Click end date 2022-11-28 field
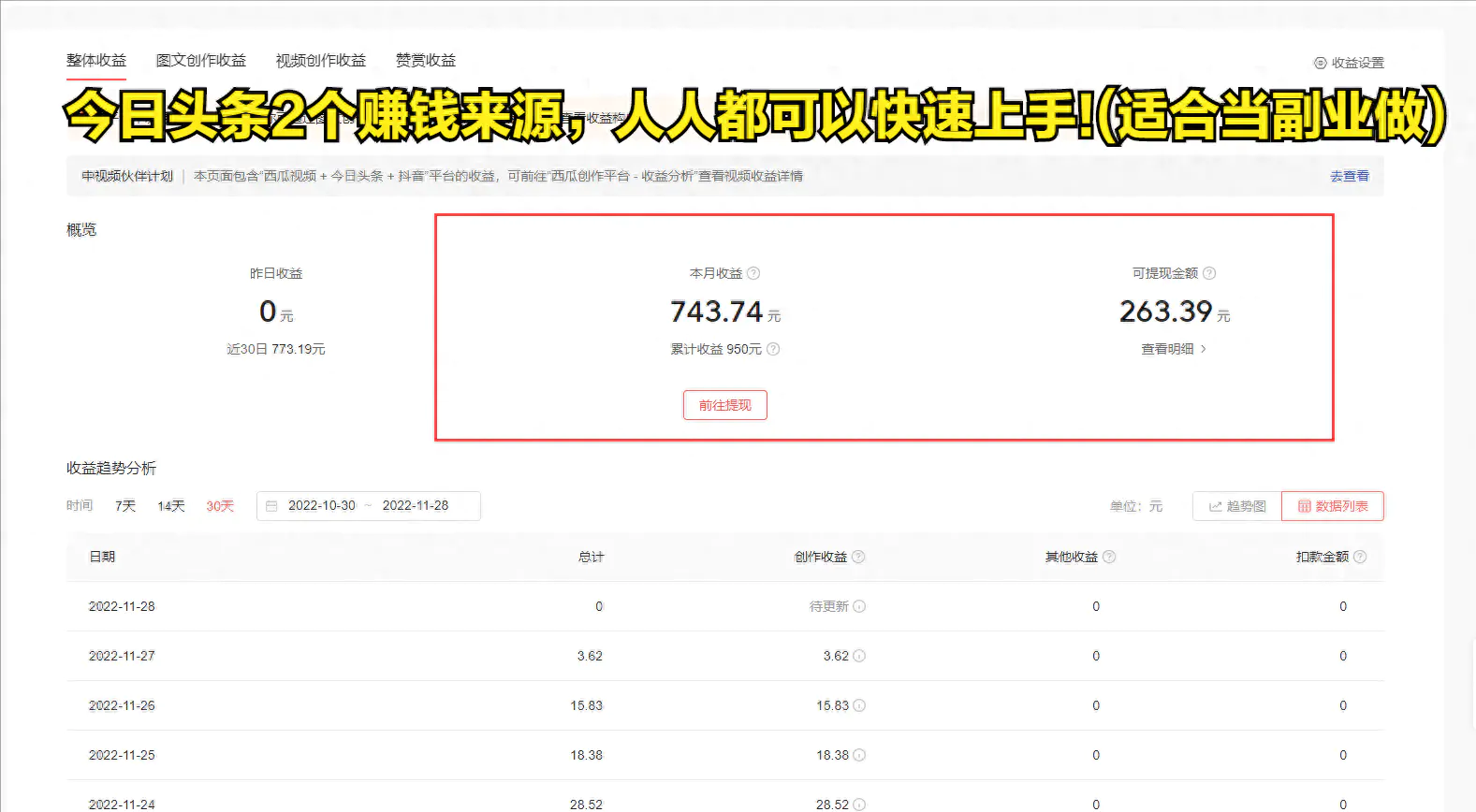1476x812 pixels. coord(416,505)
